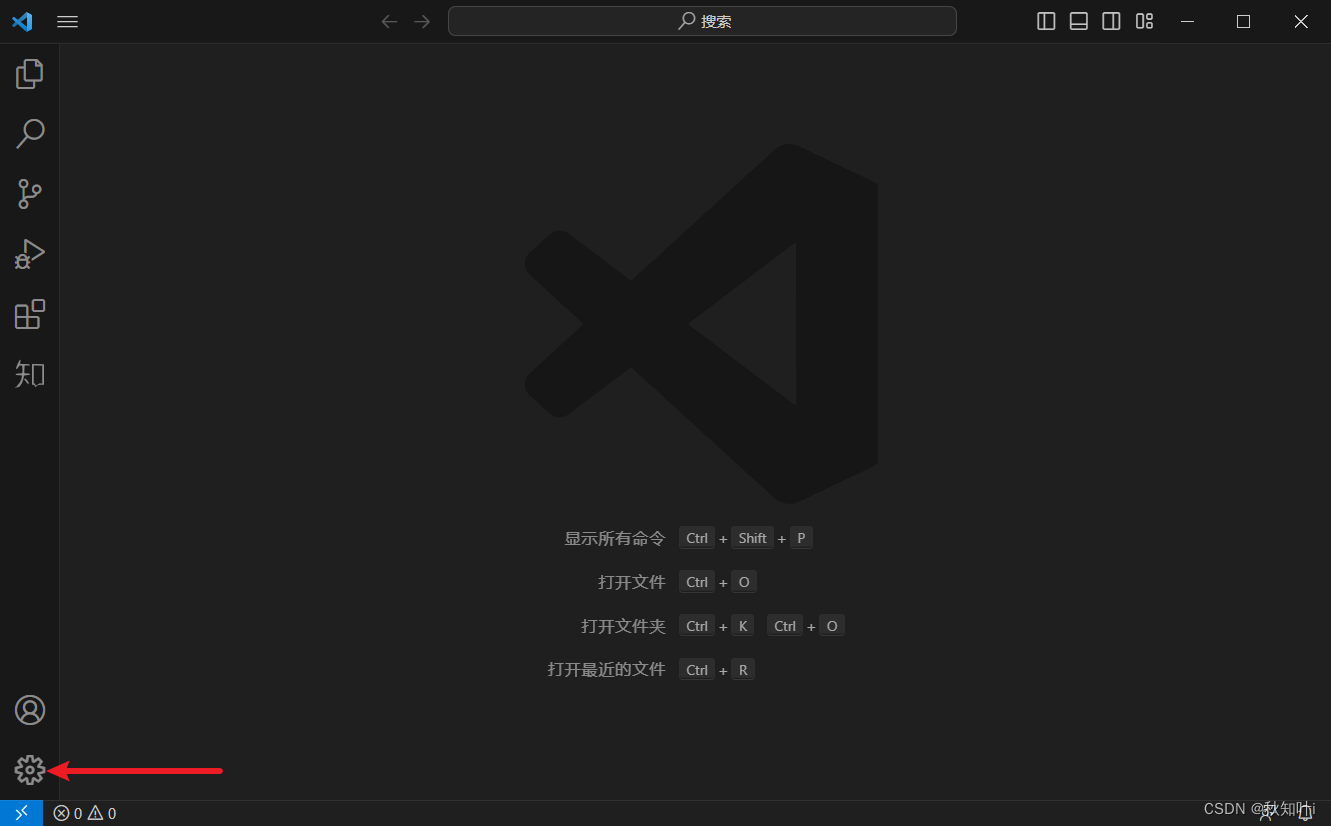Open the Manage gear settings menu
This screenshot has height=826, width=1331.
pos(30,770)
